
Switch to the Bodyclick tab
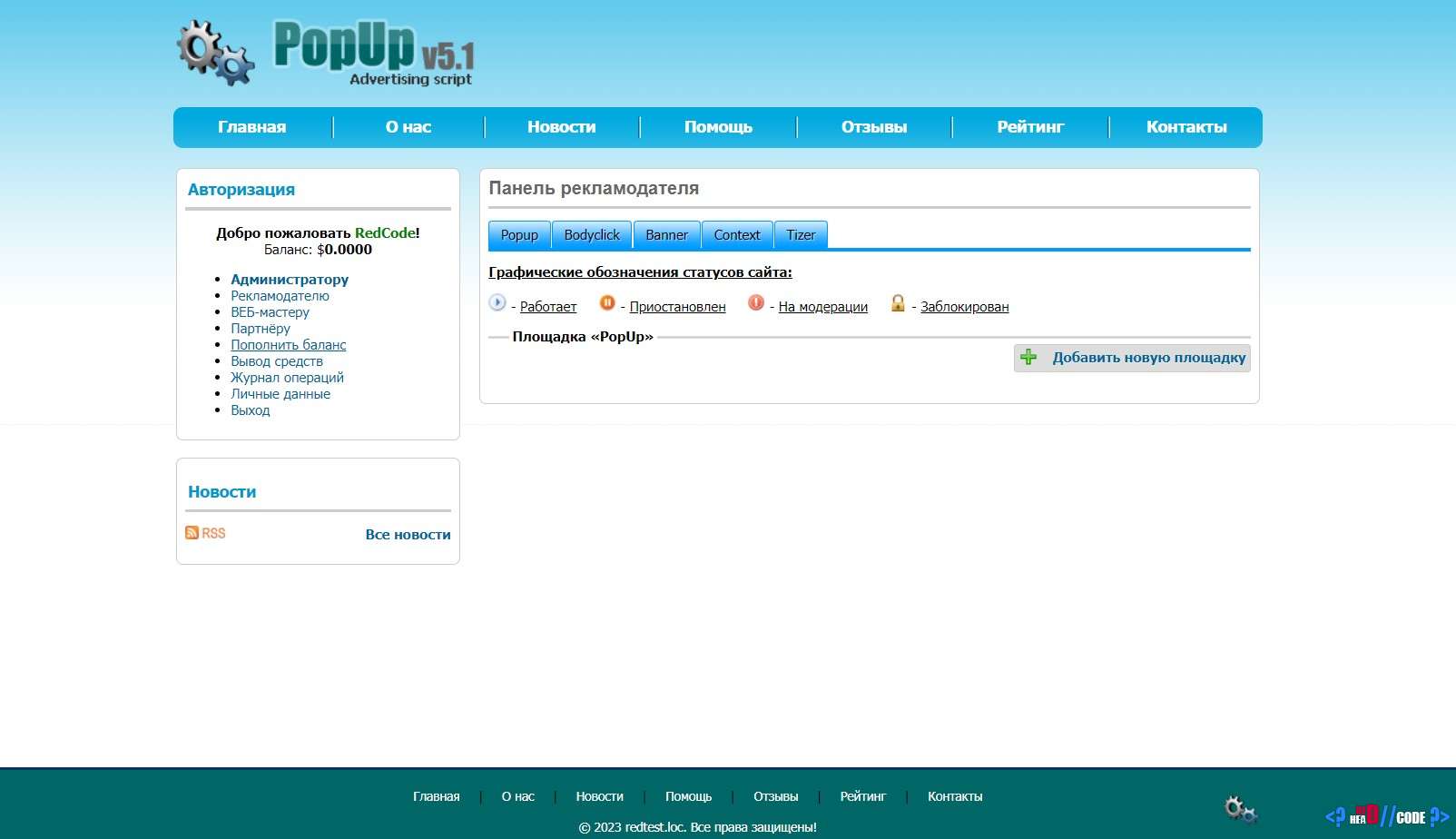[x=592, y=234]
